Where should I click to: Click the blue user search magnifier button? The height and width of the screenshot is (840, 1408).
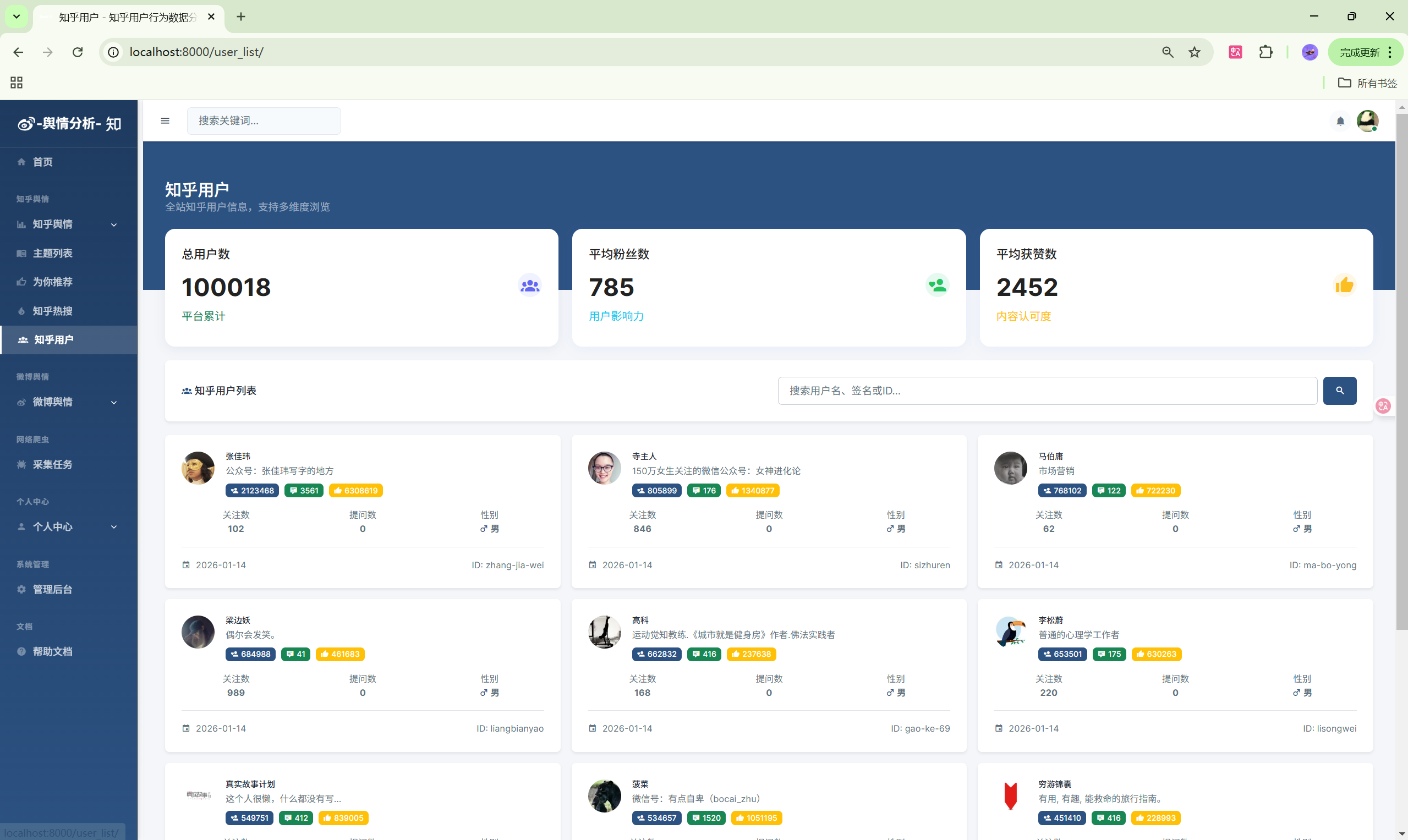(1339, 391)
